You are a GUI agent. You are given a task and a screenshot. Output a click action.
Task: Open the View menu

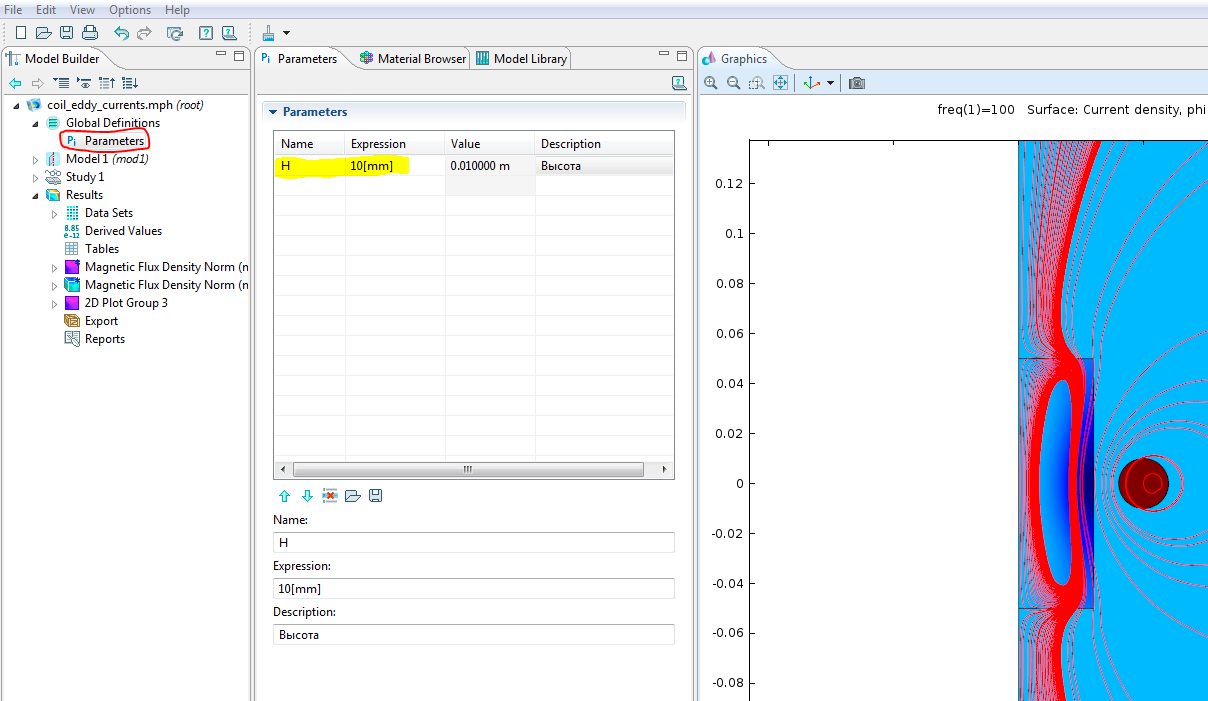(83, 10)
